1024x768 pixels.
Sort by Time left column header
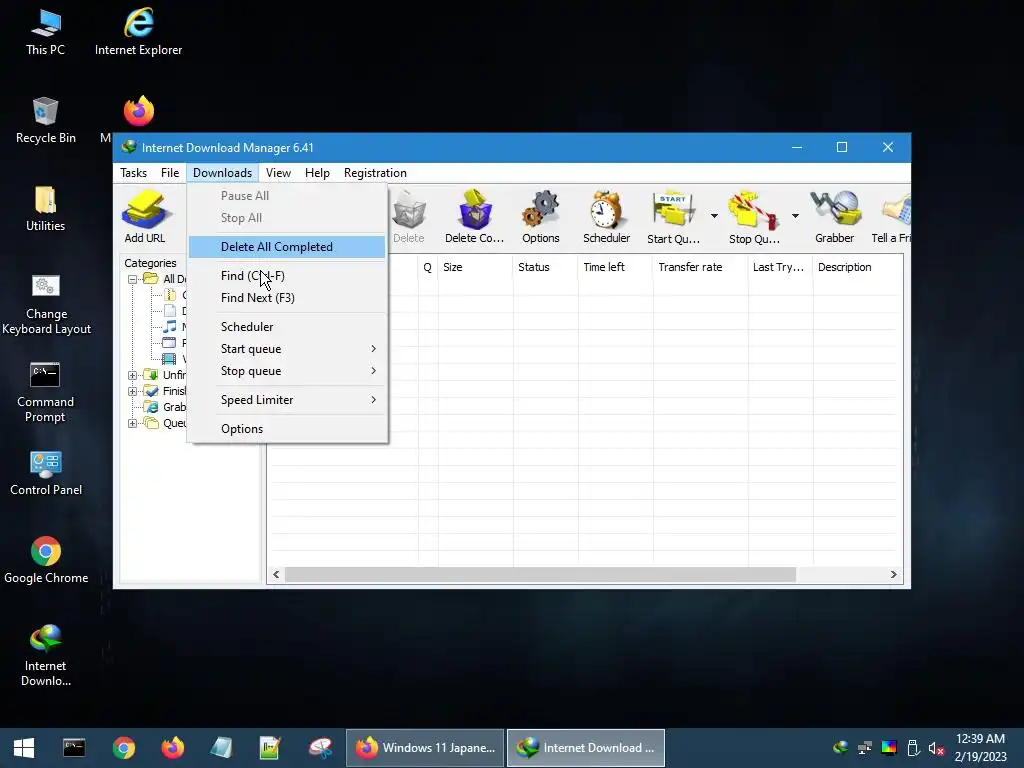(x=615, y=267)
